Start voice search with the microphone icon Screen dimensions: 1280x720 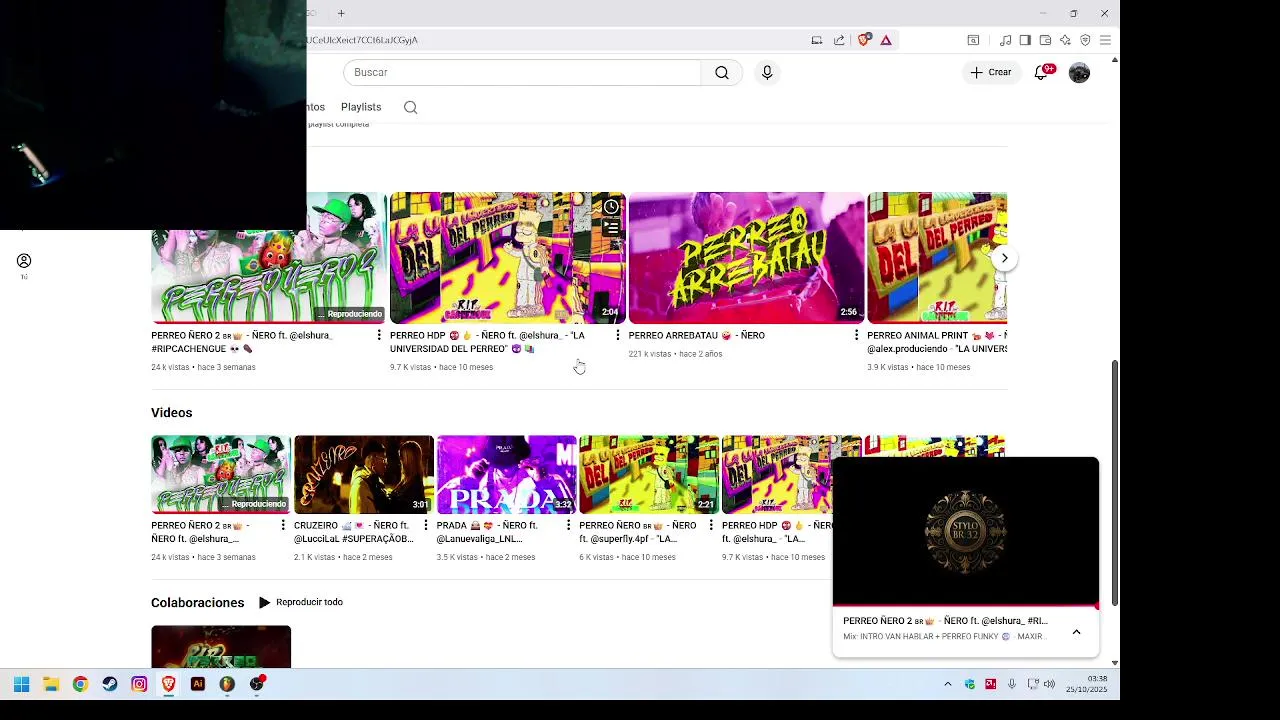pos(767,72)
